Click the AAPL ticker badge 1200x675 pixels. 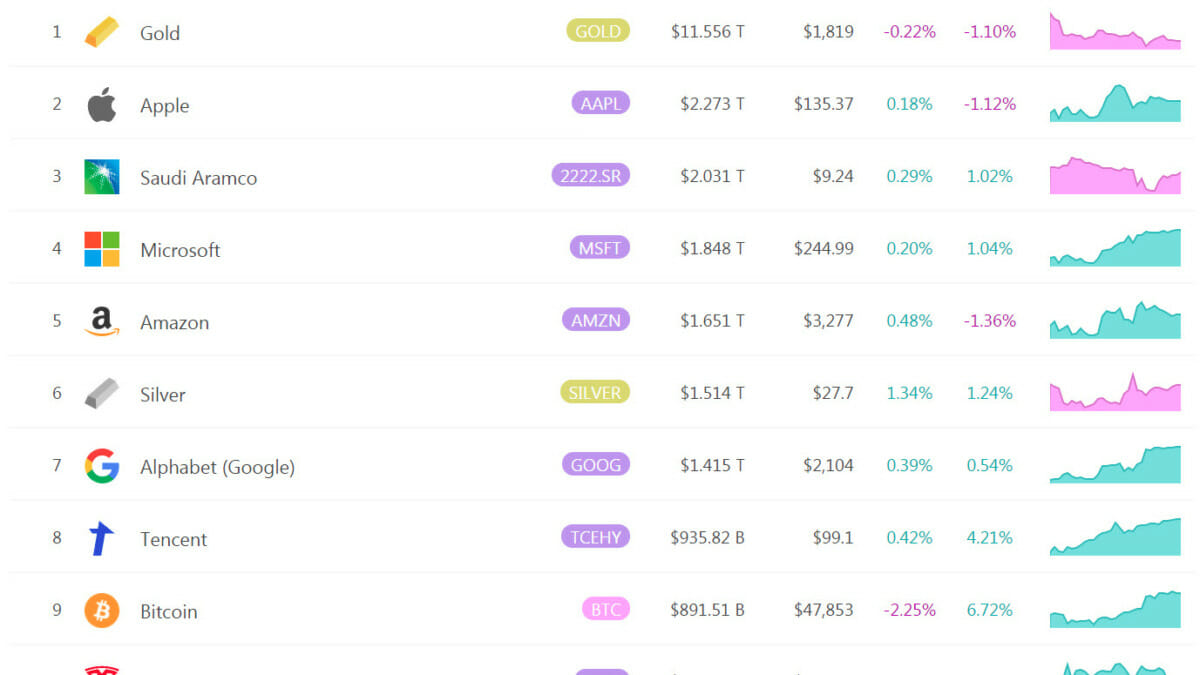(600, 103)
